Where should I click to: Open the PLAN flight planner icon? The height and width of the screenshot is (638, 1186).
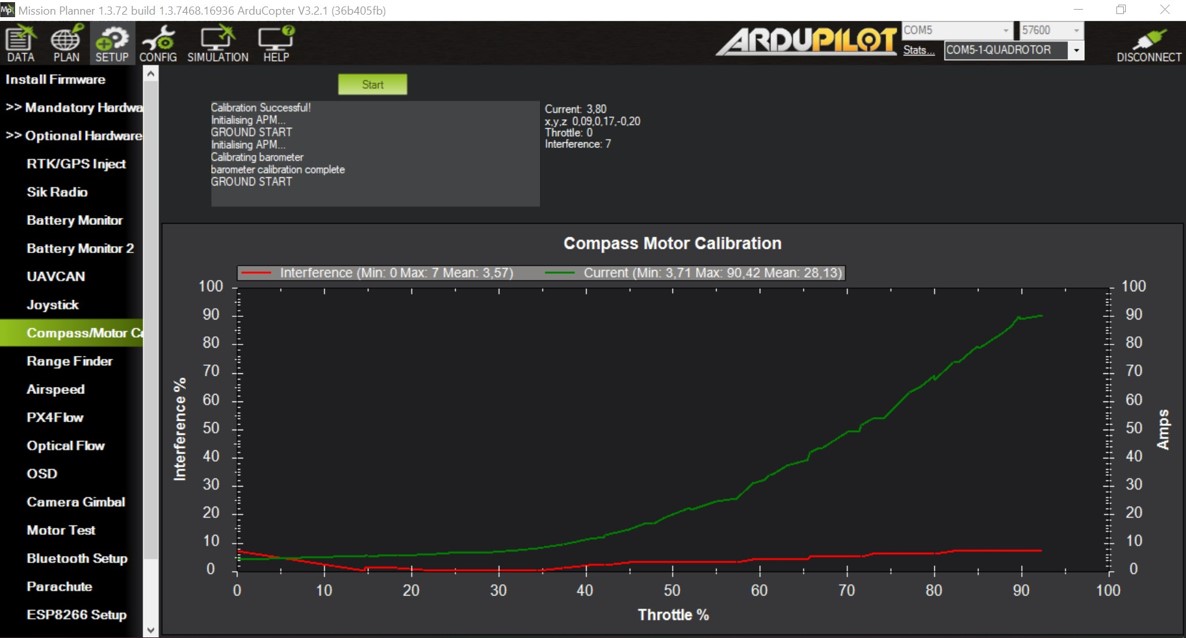point(66,45)
